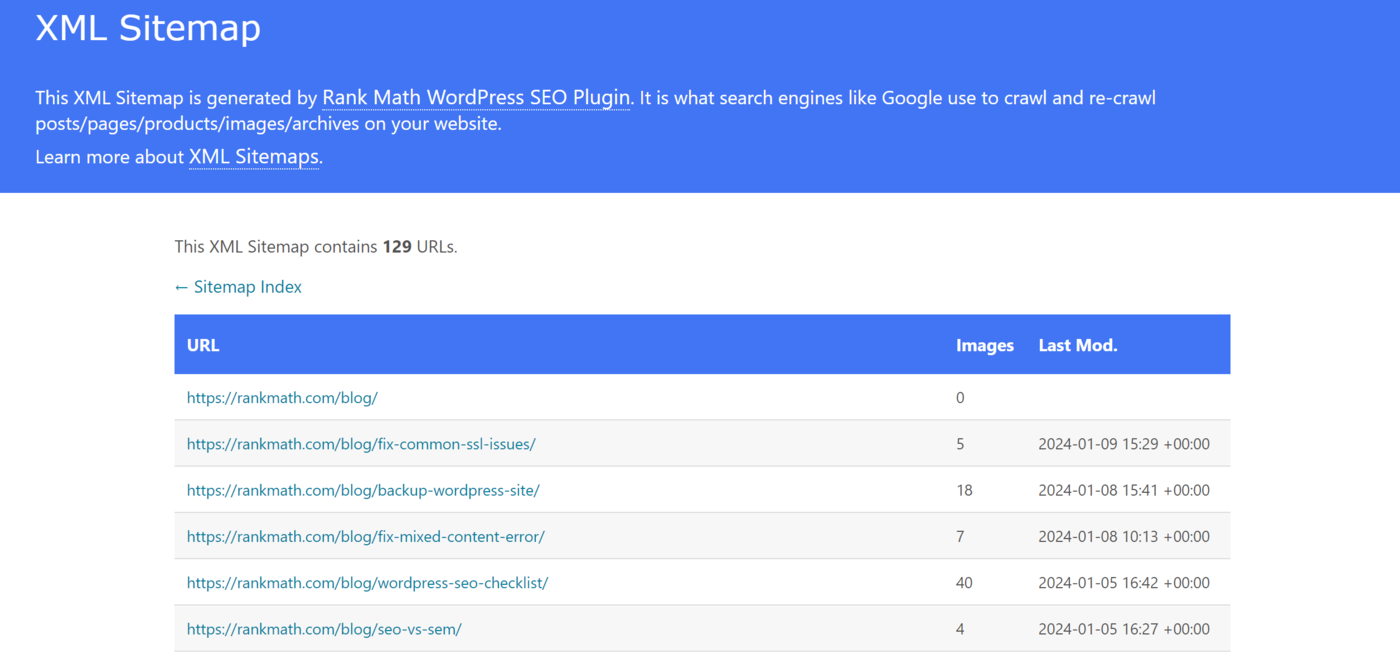Select the XML Sitemap page heading
The height and width of the screenshot is (659, 1400).
[x=148, y=27]
